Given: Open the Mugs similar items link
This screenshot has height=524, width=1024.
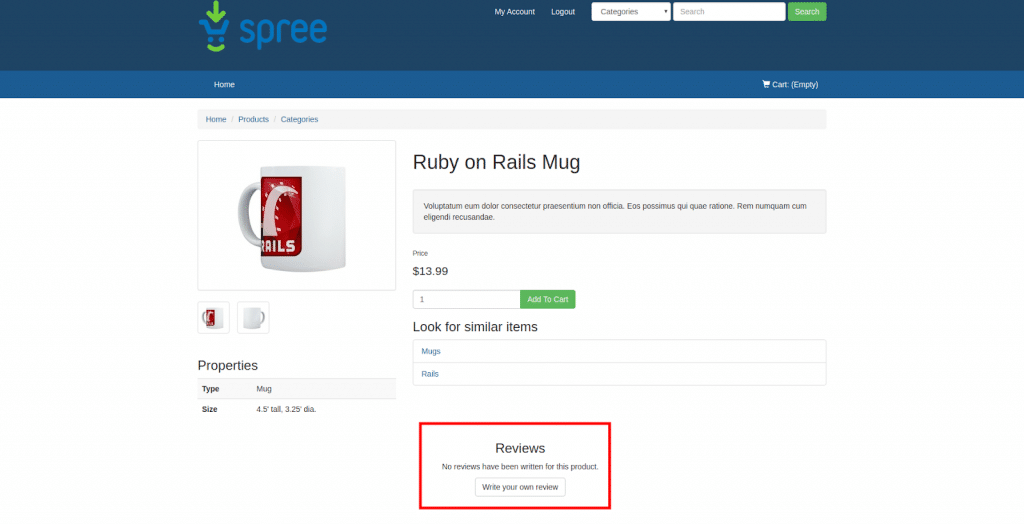Looking at the screenshot, I should 431,352.
